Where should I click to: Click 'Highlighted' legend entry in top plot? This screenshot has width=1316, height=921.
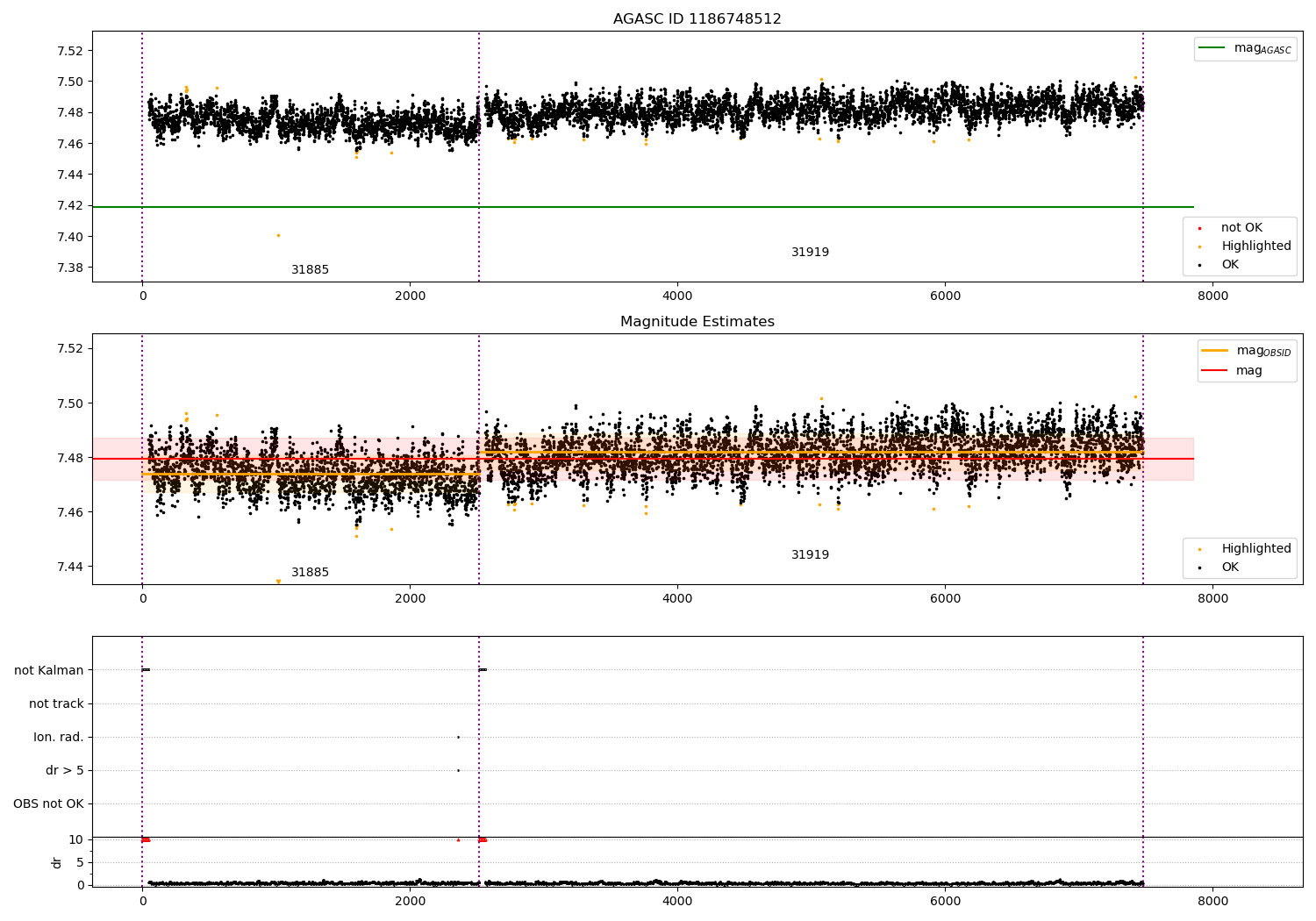[1255, 246]
